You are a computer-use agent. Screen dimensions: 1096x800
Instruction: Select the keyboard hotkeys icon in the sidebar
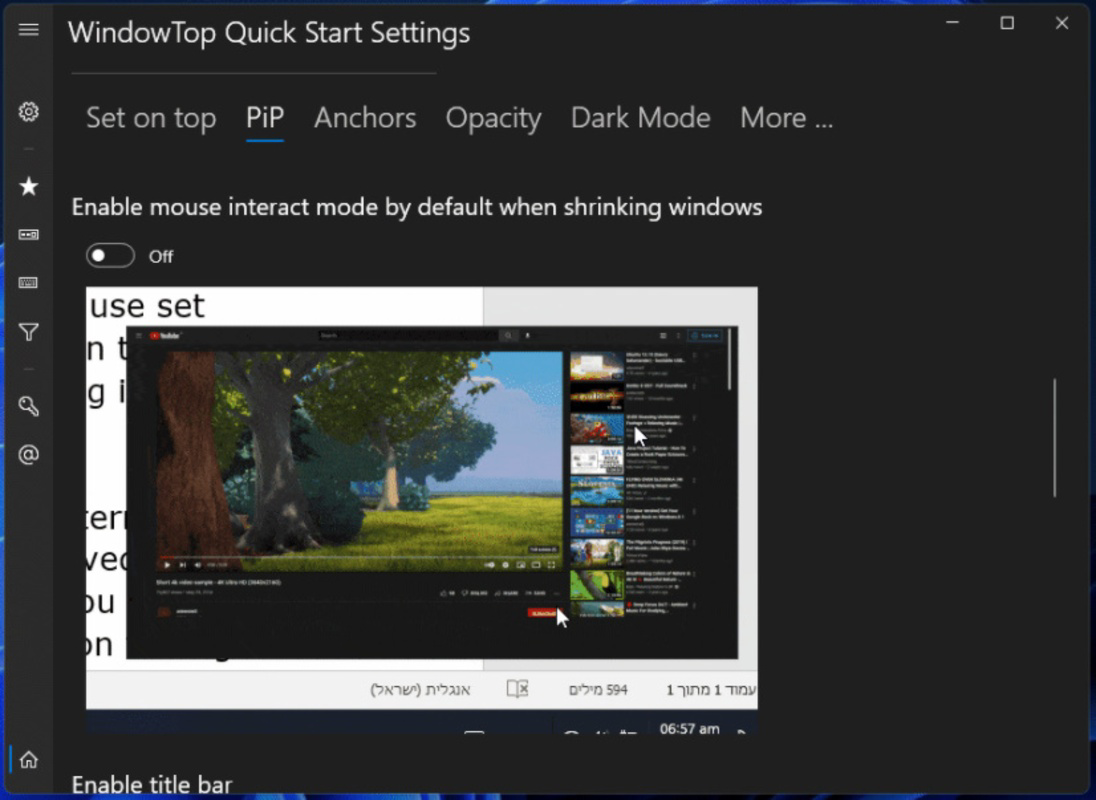(x=29, y=283)
